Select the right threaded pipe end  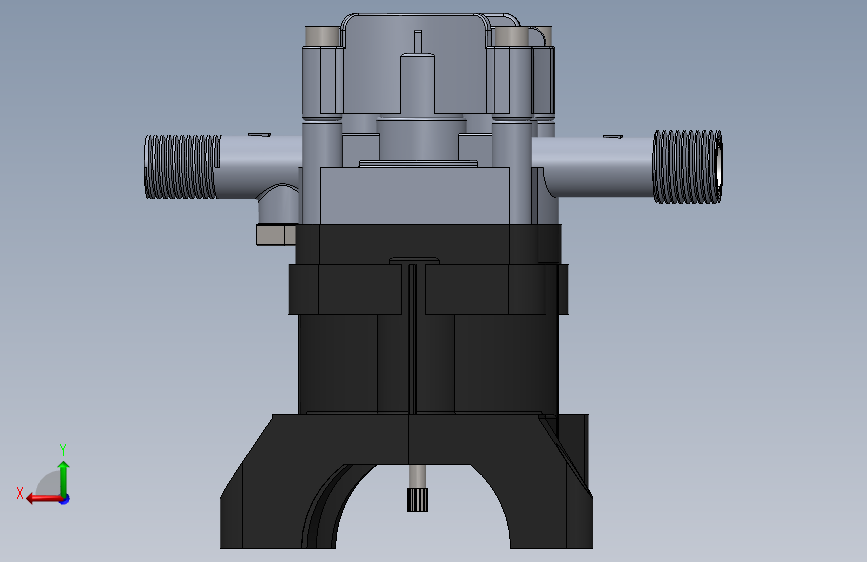[x=688, y=166]
